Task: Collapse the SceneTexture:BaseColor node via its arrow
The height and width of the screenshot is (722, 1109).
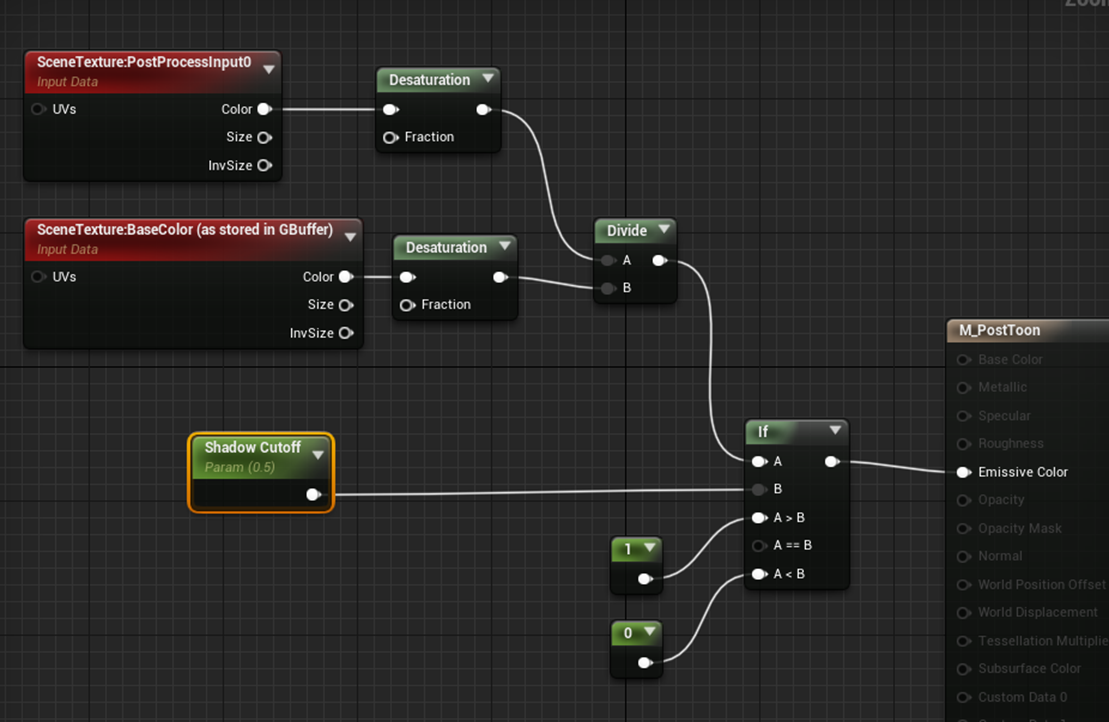Action: (x=350, y=237)
